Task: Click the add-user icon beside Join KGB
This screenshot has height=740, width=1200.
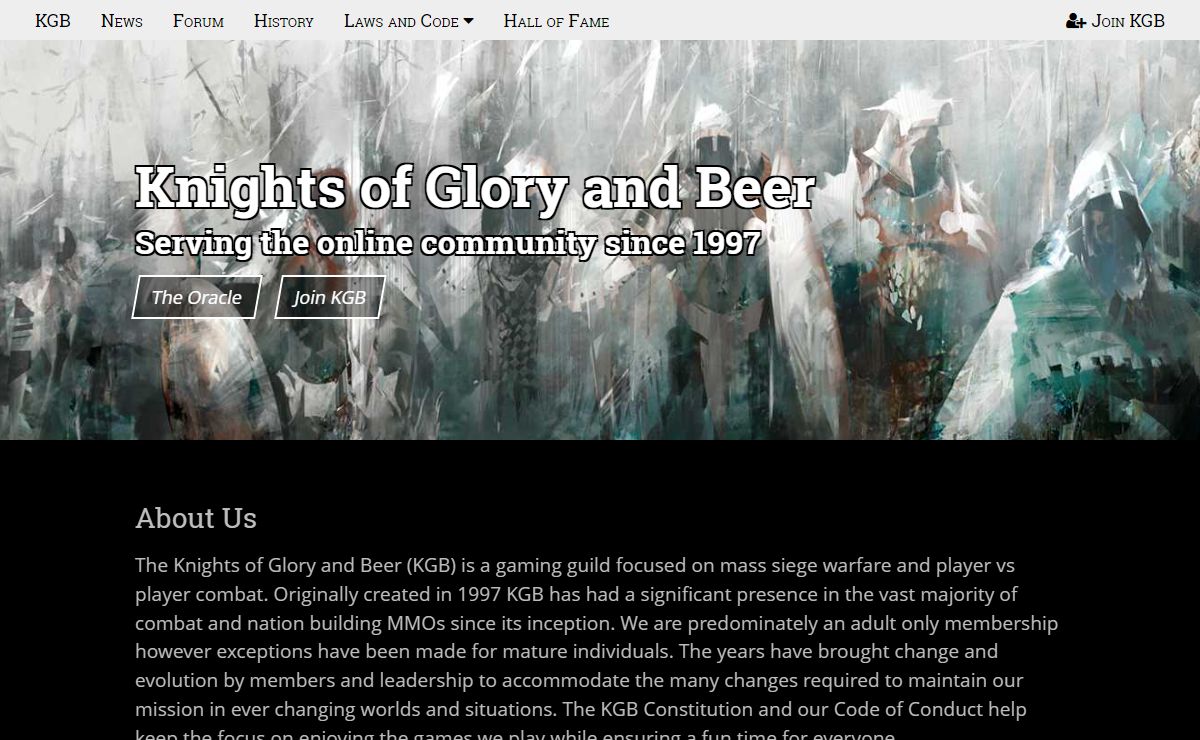Action: (x=1076, y=20)
